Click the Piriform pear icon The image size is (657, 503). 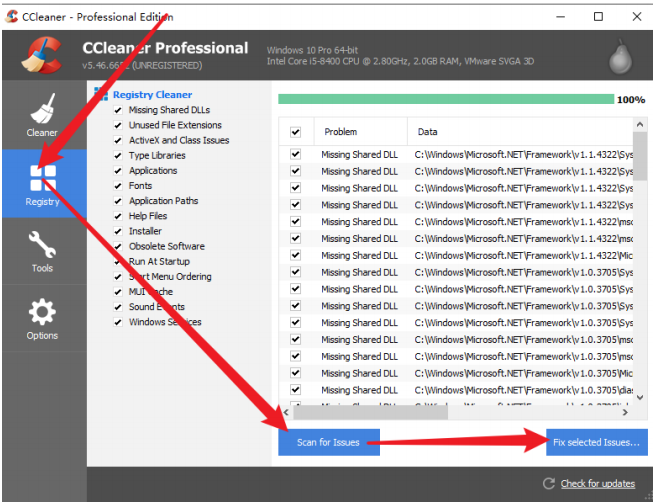click(620, 57)
